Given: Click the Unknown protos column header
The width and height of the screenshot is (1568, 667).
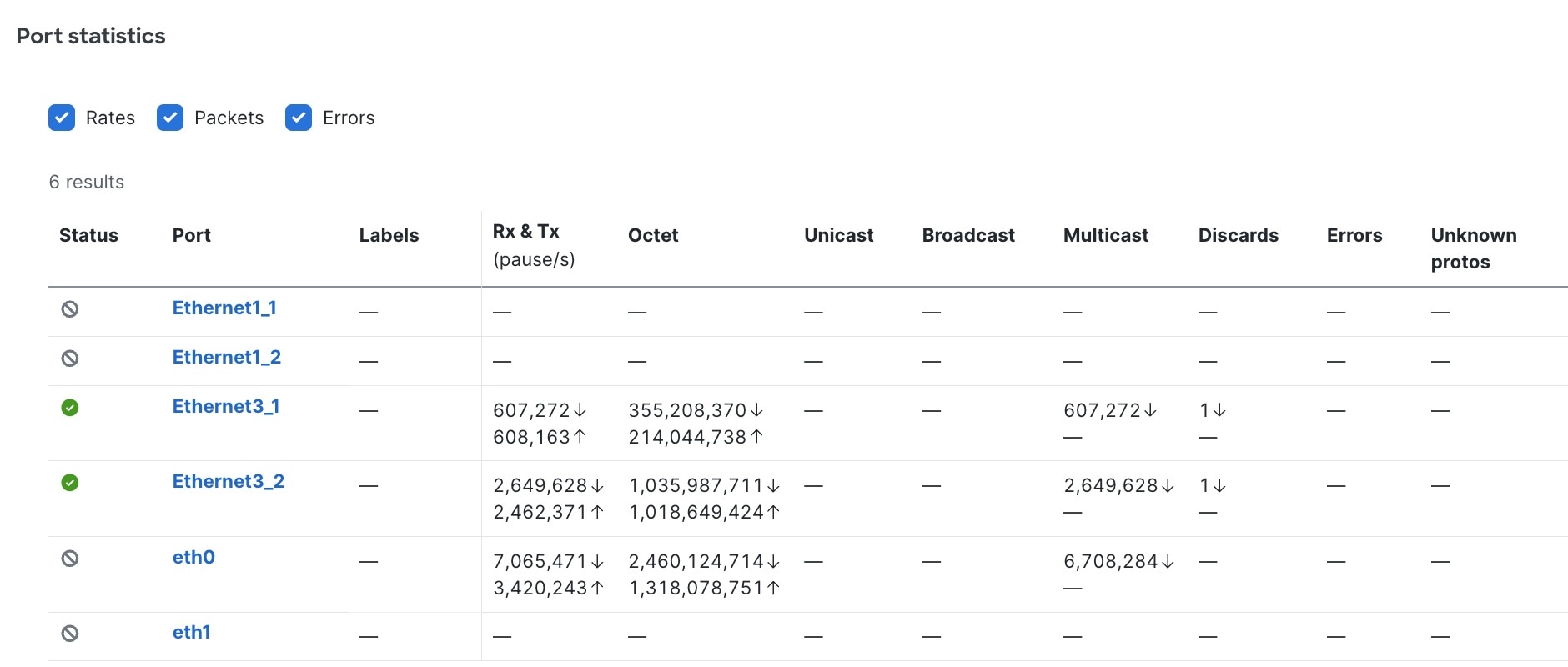Looking at the screenshot, I should tap(1474, 248).
